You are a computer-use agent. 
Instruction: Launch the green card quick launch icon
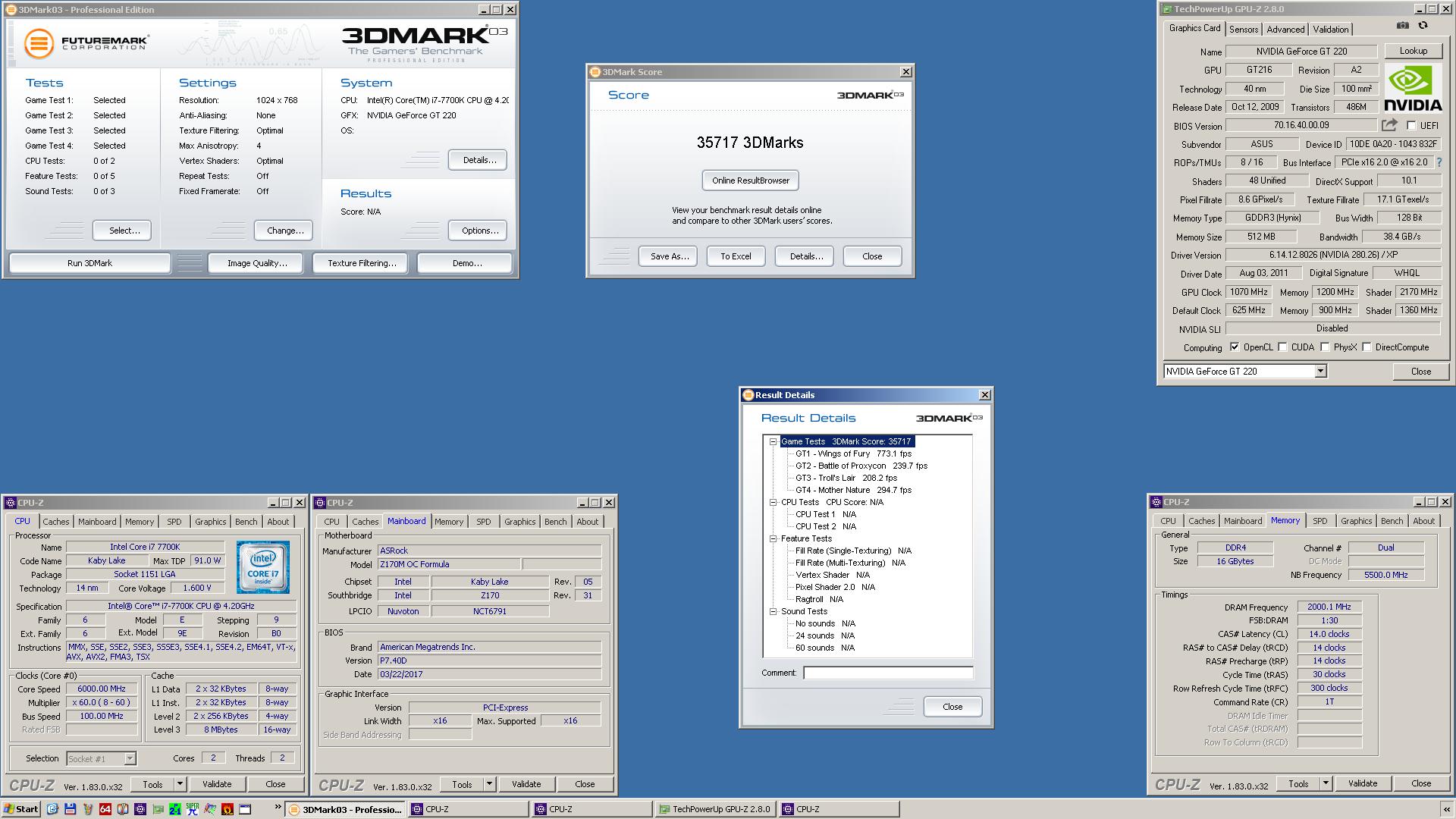[157, 809]
